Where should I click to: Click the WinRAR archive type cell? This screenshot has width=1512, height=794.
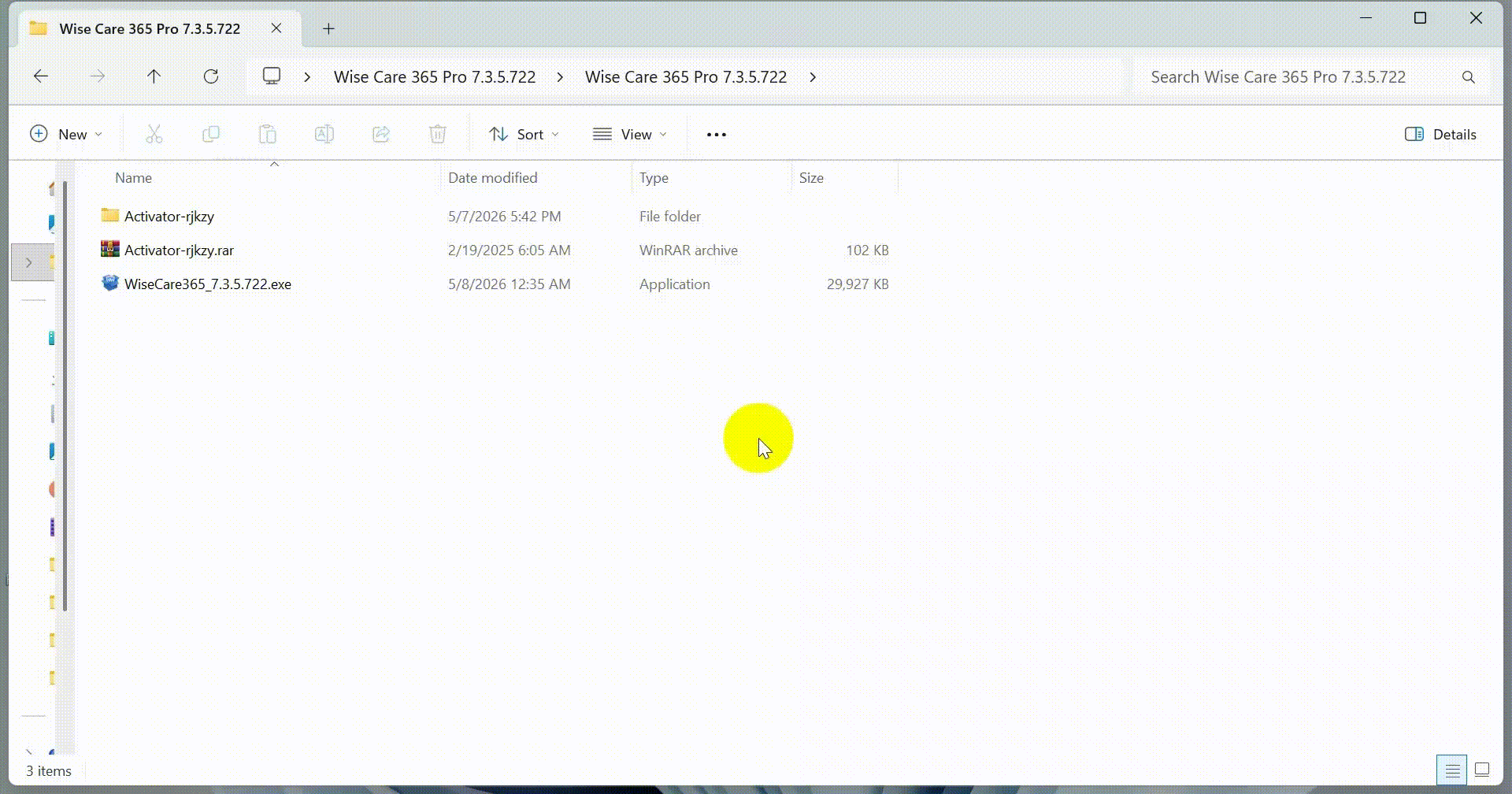pos(689,250)
